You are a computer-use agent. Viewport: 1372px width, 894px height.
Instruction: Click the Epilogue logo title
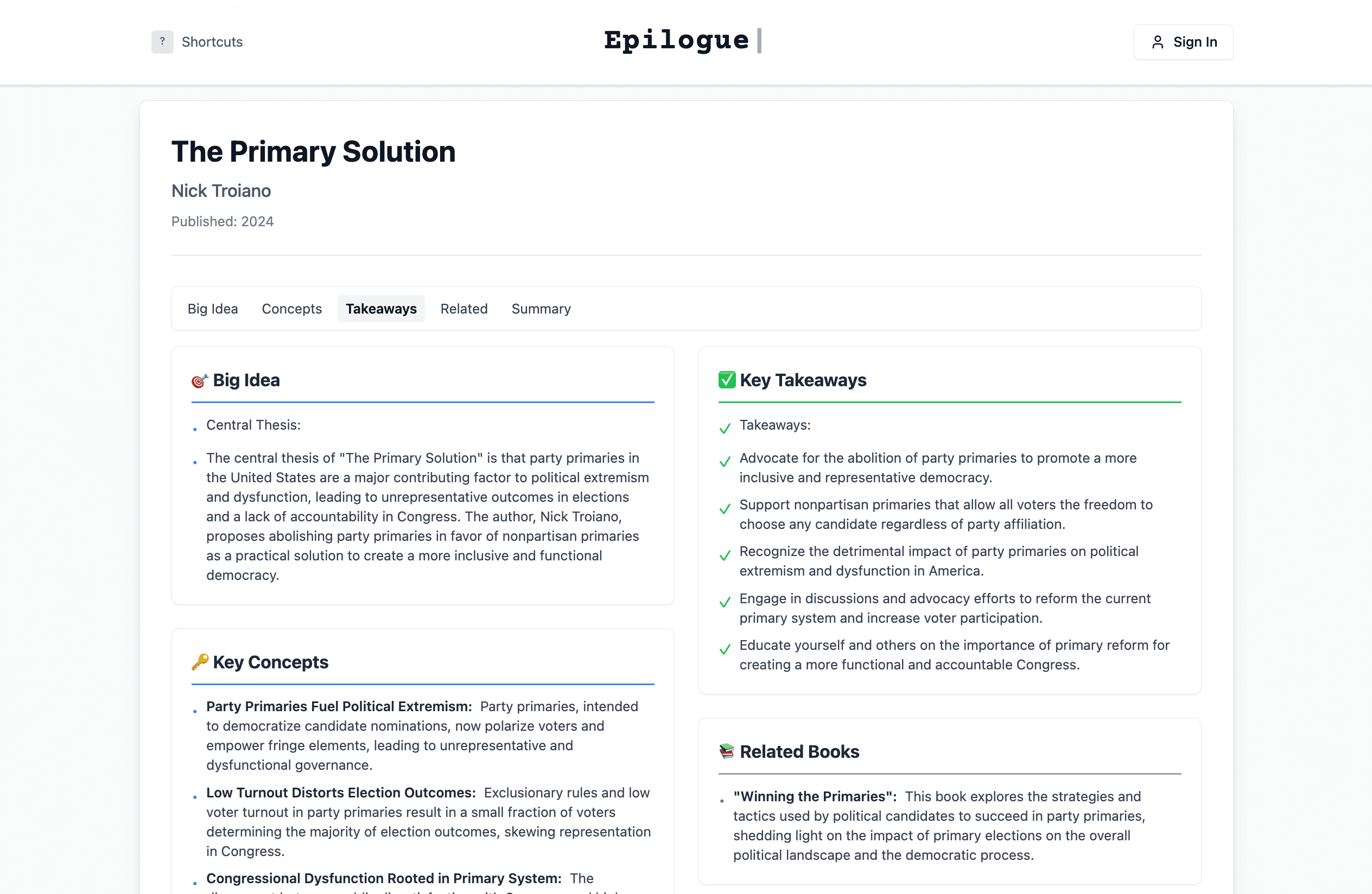(x=676, y=40)
